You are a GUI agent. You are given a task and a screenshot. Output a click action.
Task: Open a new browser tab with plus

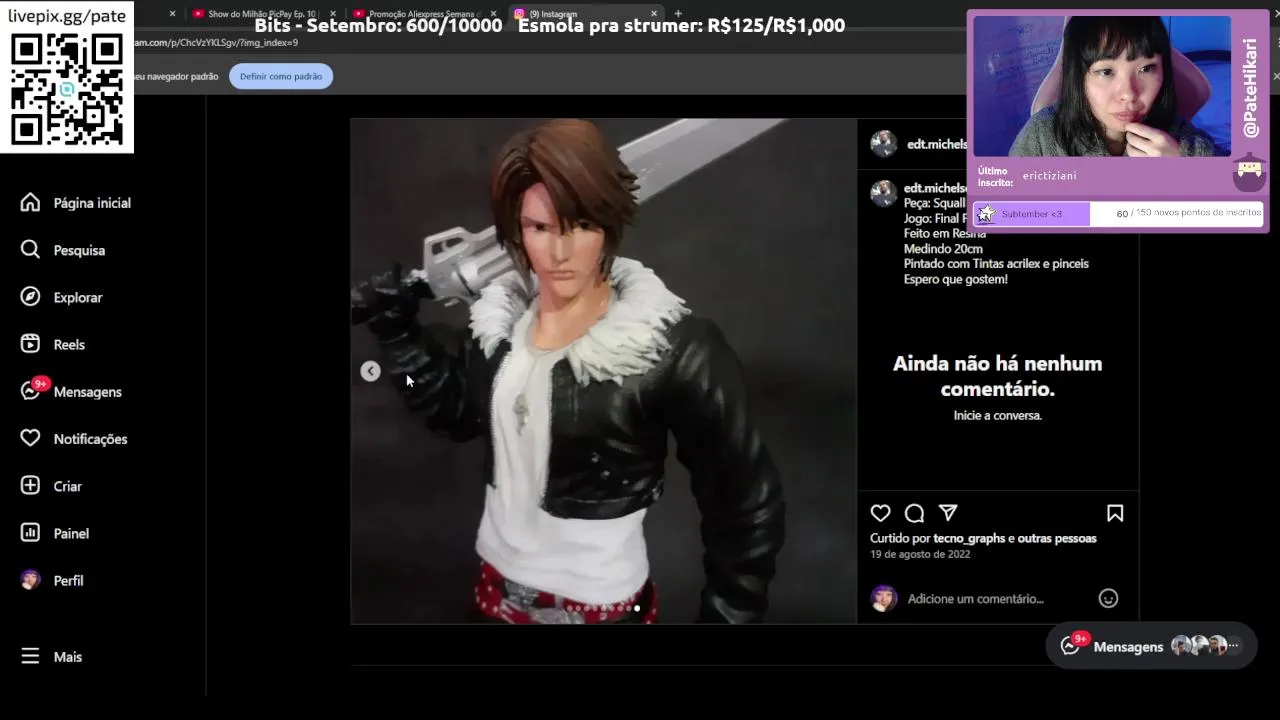pos(678,14)
